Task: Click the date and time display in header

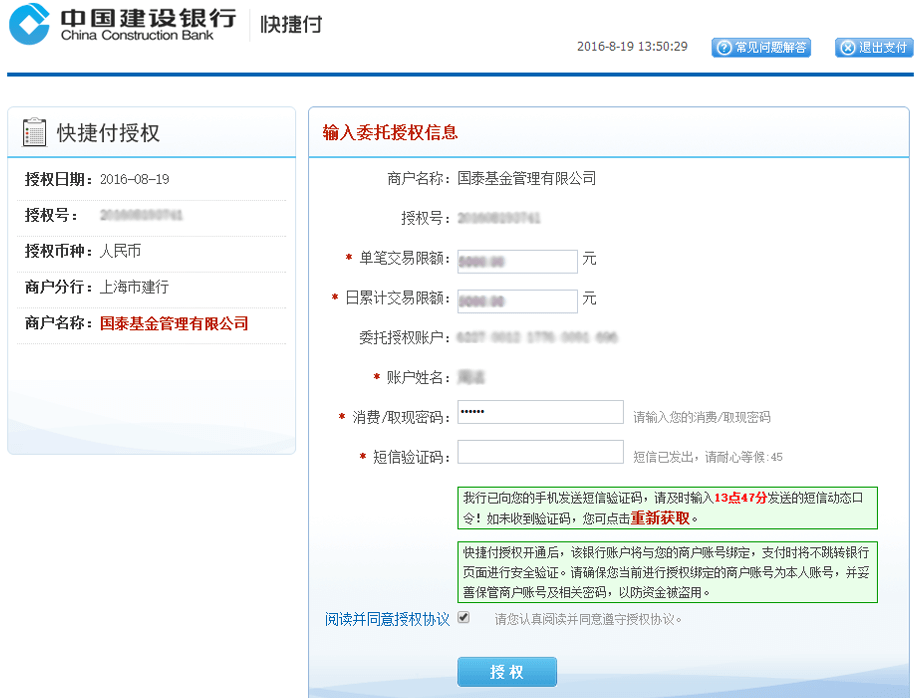Action: point(632,47)
